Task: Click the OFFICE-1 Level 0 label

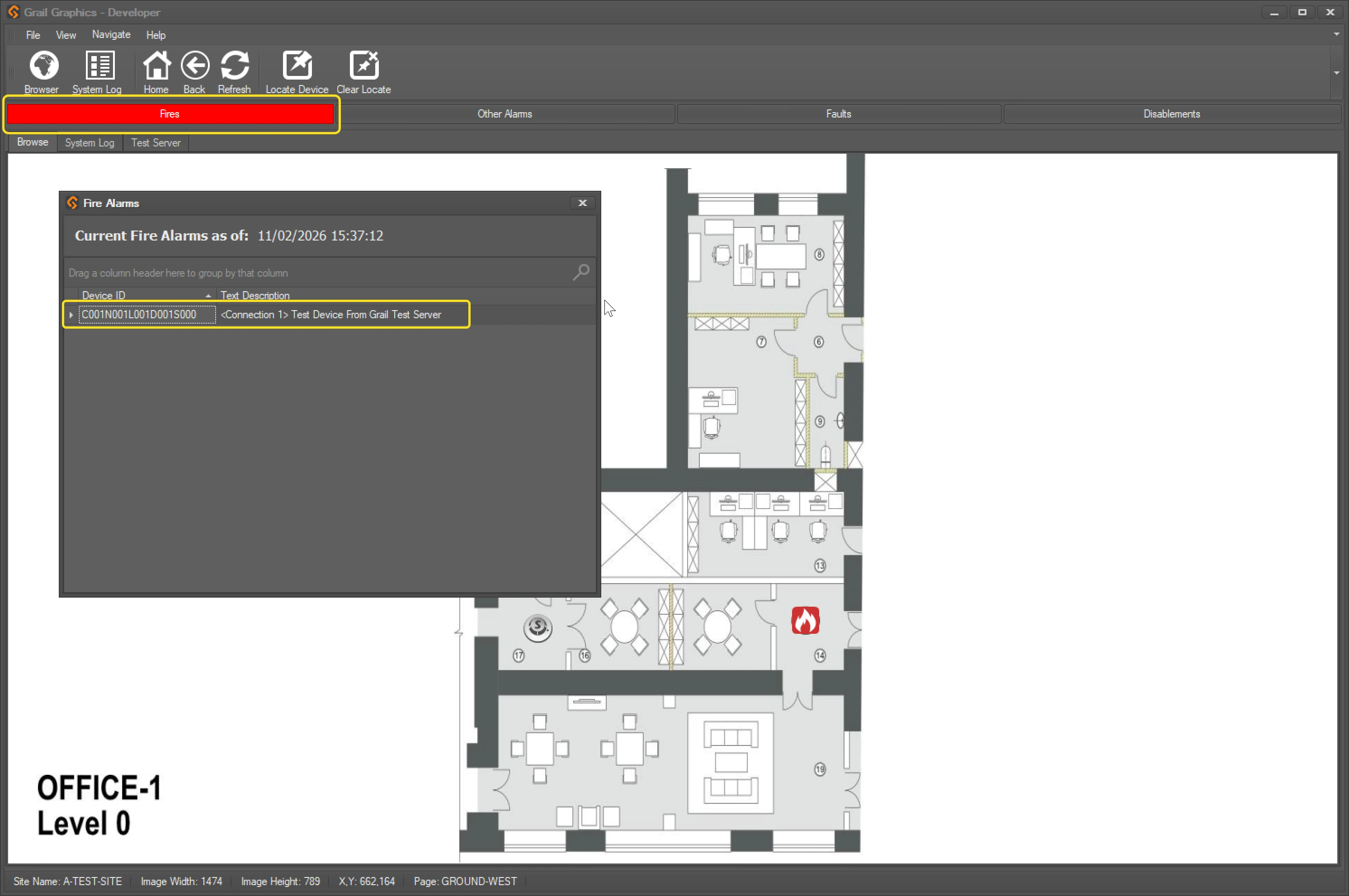Action: (x=99, y=805)
